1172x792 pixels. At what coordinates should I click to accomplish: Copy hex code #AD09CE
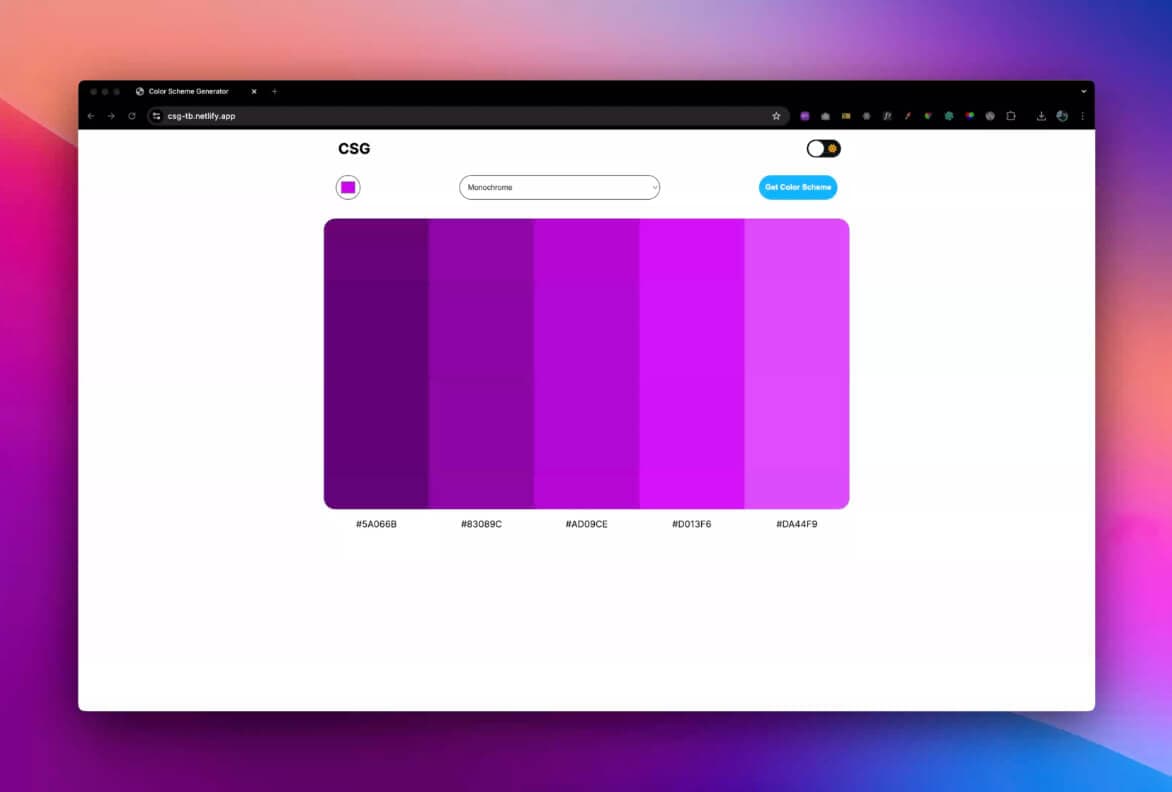point(587,523)
